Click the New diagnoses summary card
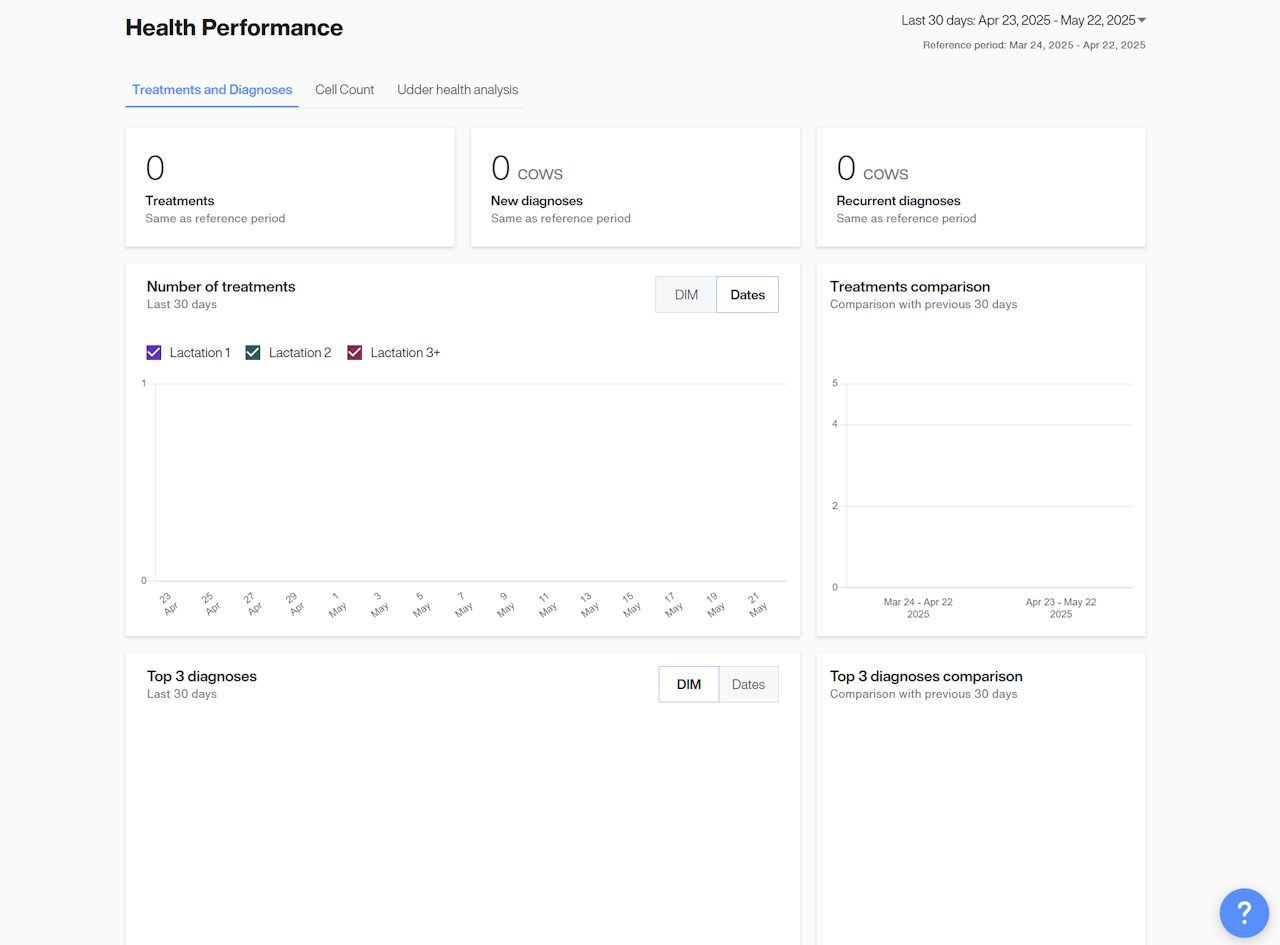The height and width of the screenshot is (945, 1280). pos(635,187)
